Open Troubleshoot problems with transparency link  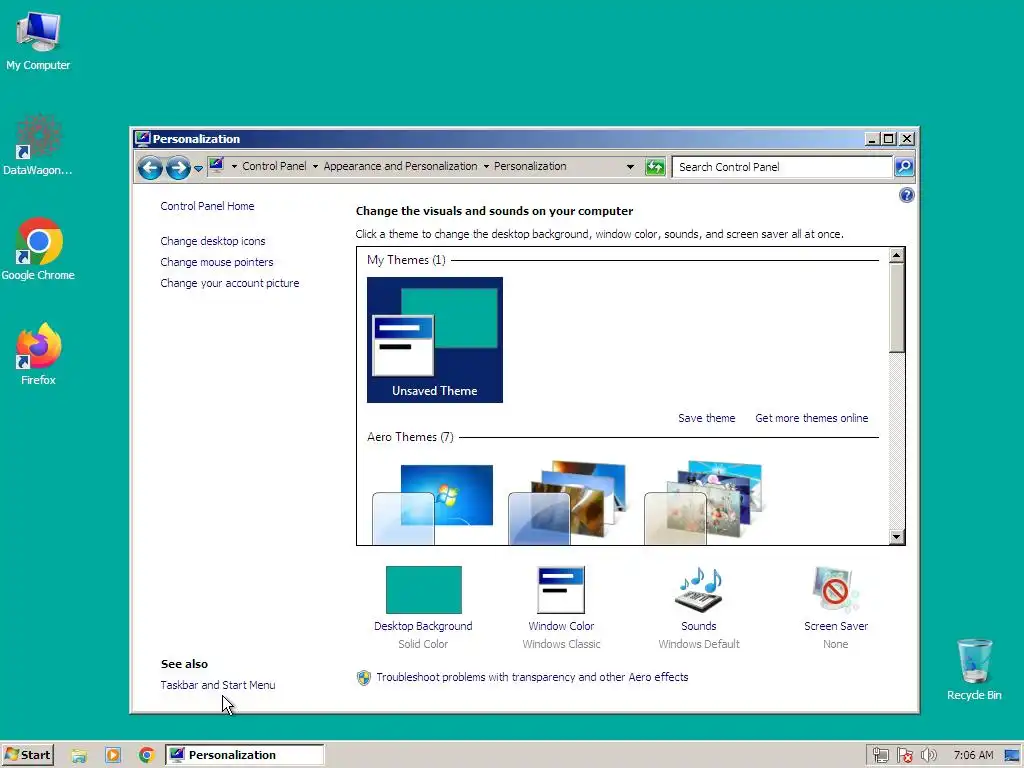532,677
